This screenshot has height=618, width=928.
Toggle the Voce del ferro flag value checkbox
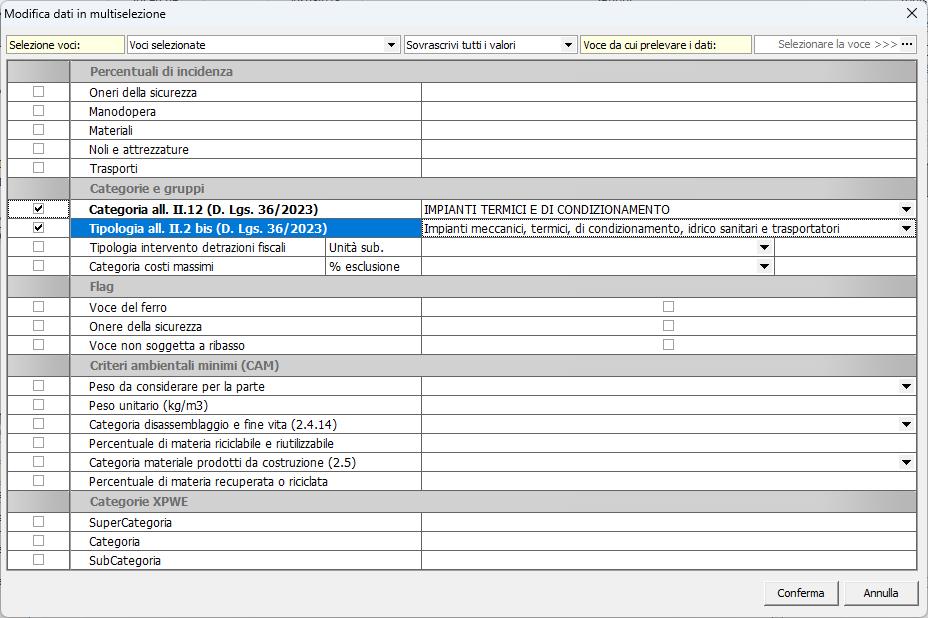click(x=668, y=306)
